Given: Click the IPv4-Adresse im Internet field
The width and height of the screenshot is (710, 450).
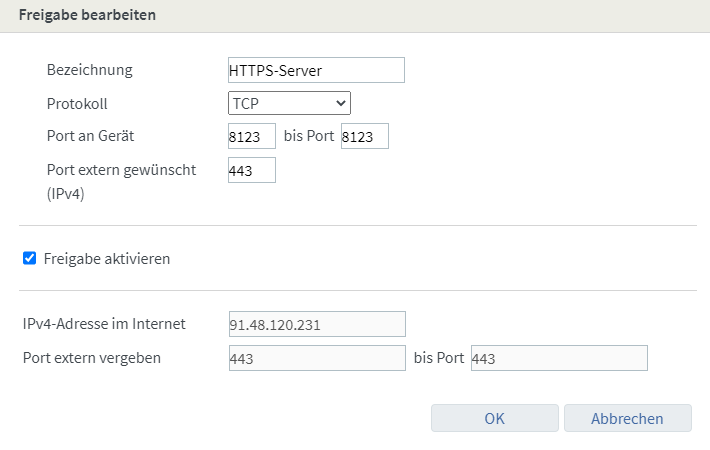Looking at the screenshot, I should point(316,324).
